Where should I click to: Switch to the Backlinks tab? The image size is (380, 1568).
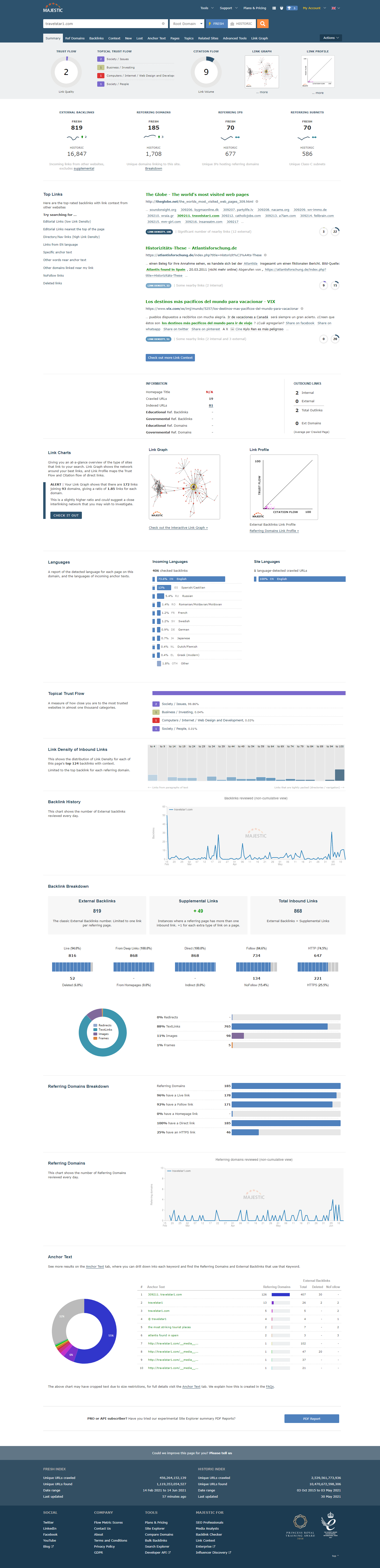tap(96, 38)
